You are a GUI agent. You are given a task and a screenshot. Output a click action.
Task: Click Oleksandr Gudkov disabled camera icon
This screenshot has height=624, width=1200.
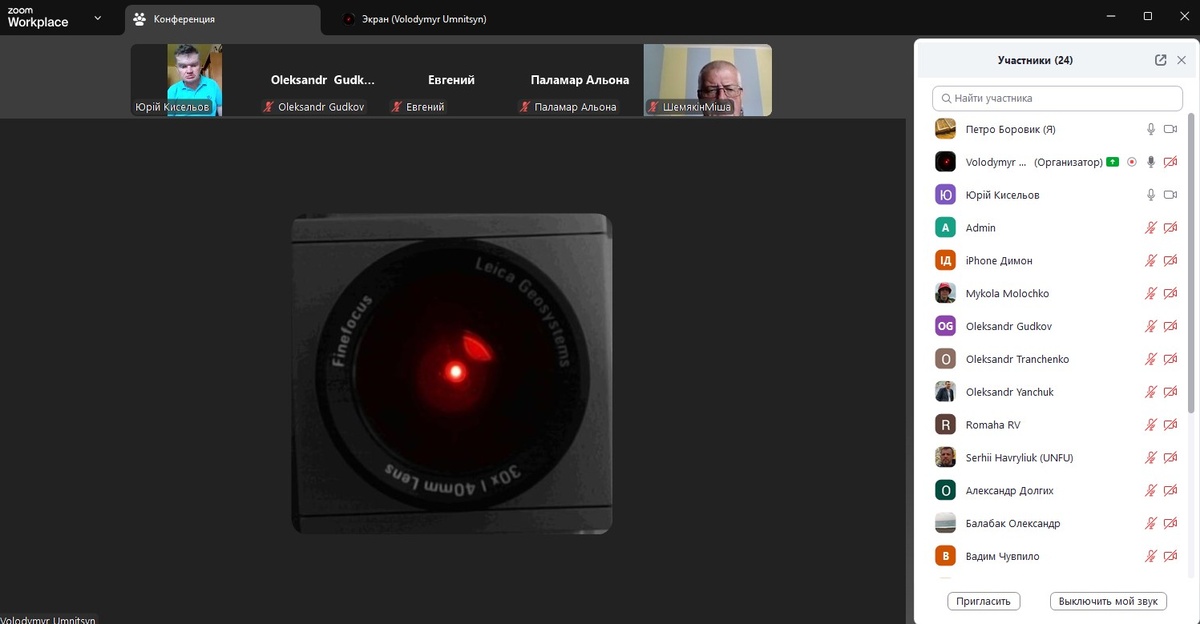pos(1170,326)
